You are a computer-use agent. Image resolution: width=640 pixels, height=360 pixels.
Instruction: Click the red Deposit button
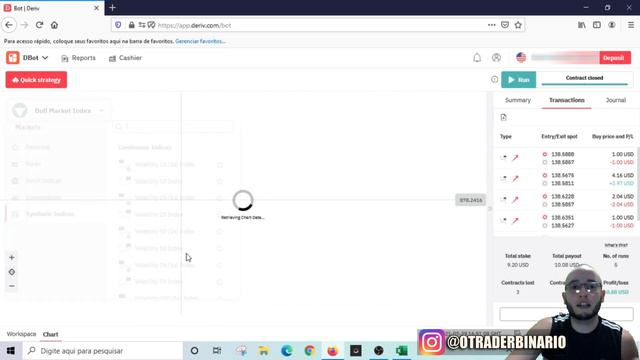click(x=615, y=58)
